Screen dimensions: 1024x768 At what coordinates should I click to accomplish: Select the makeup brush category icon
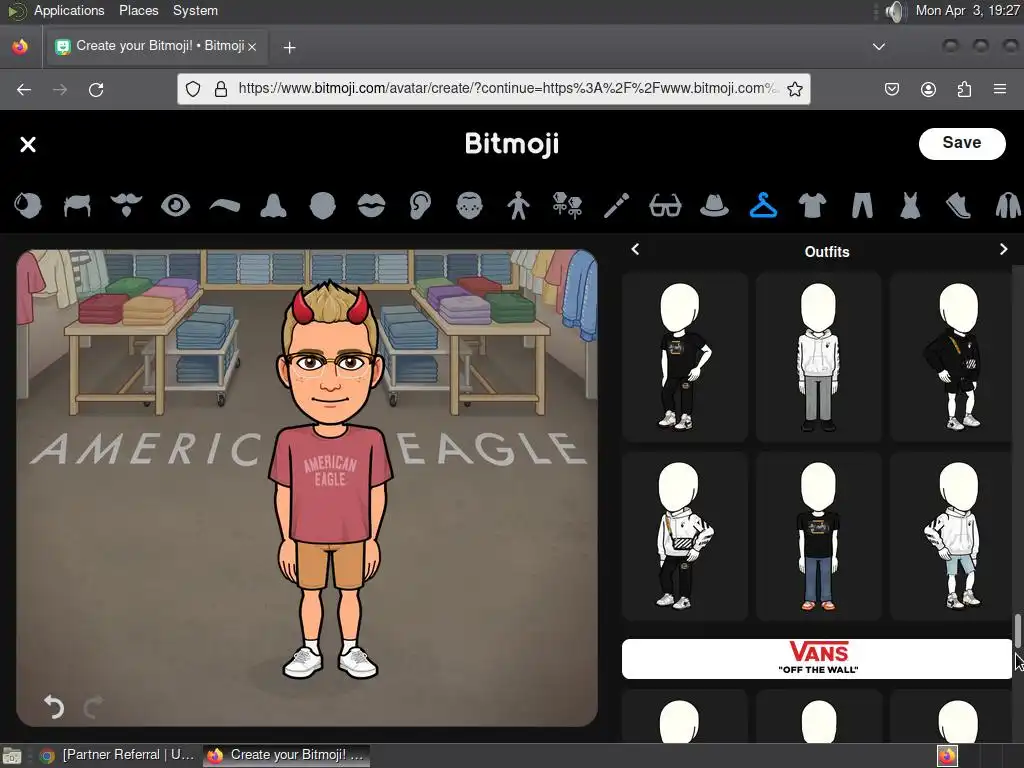(x=616, y=206)
